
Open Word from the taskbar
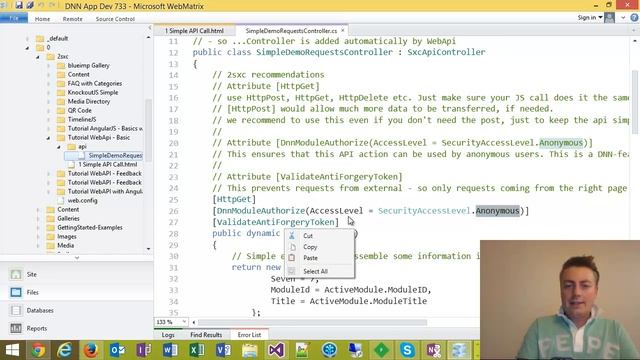click(170, 350)
